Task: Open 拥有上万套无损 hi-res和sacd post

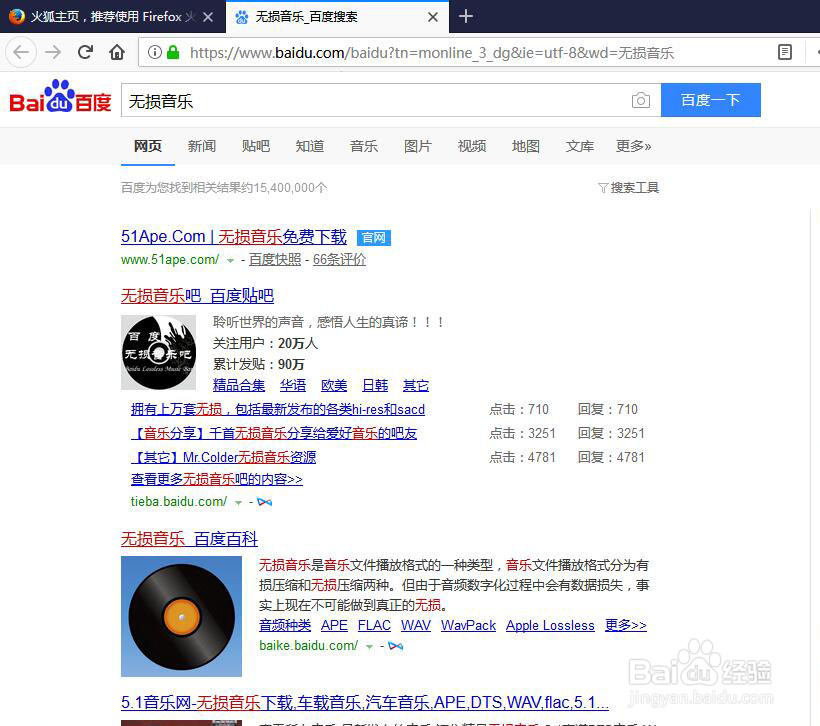Action: click(x=278, y=410)
